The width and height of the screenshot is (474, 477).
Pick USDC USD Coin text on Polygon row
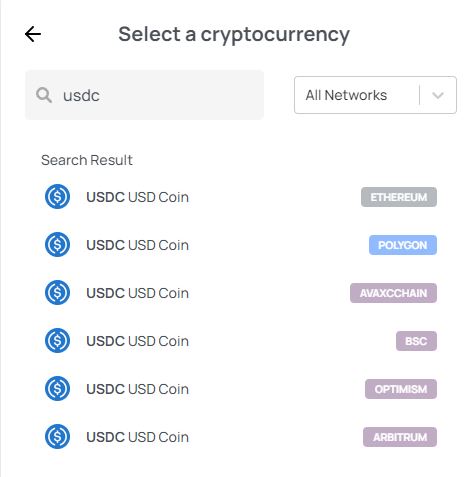pyautogui.click(x=138, y=245)
